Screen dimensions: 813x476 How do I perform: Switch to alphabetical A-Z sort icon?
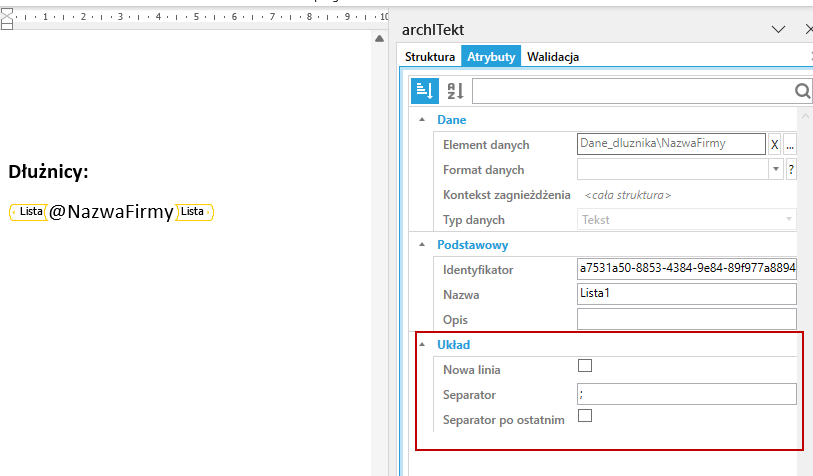click(x=455, y=91)
